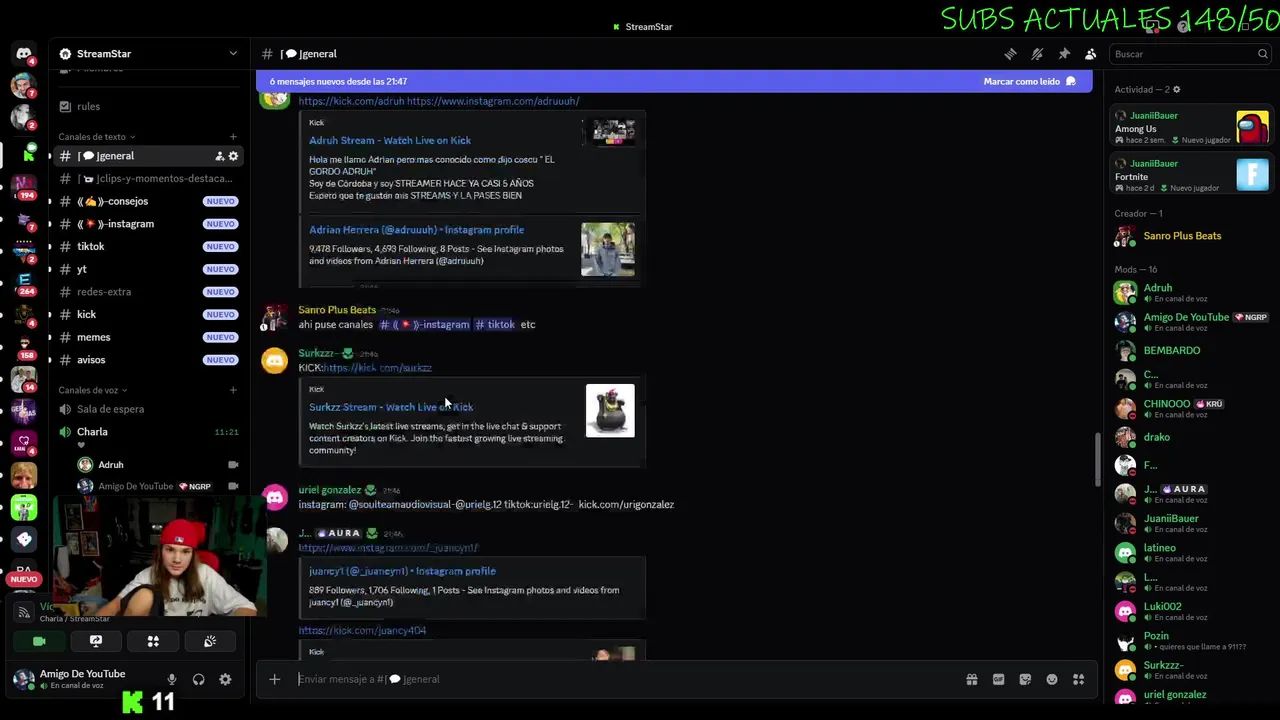
Task: Add channel to Canales de texto
Action: pyautogui.click(x=233, y=137)
